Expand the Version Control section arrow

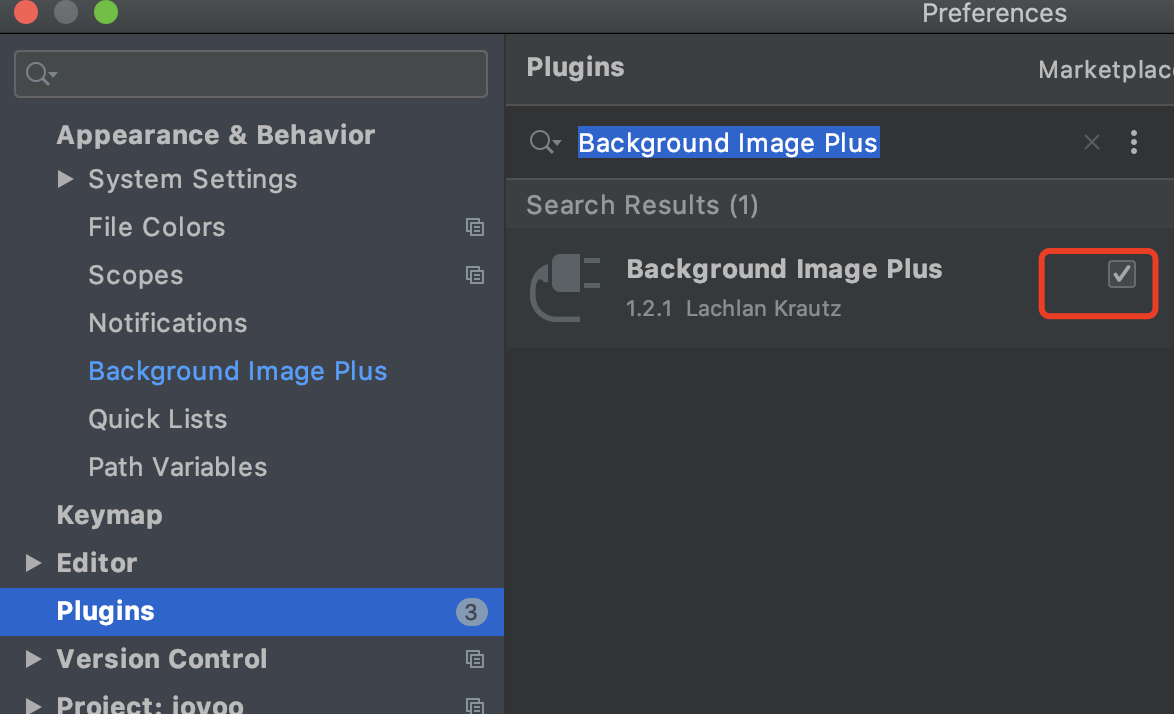pos(33,659)
